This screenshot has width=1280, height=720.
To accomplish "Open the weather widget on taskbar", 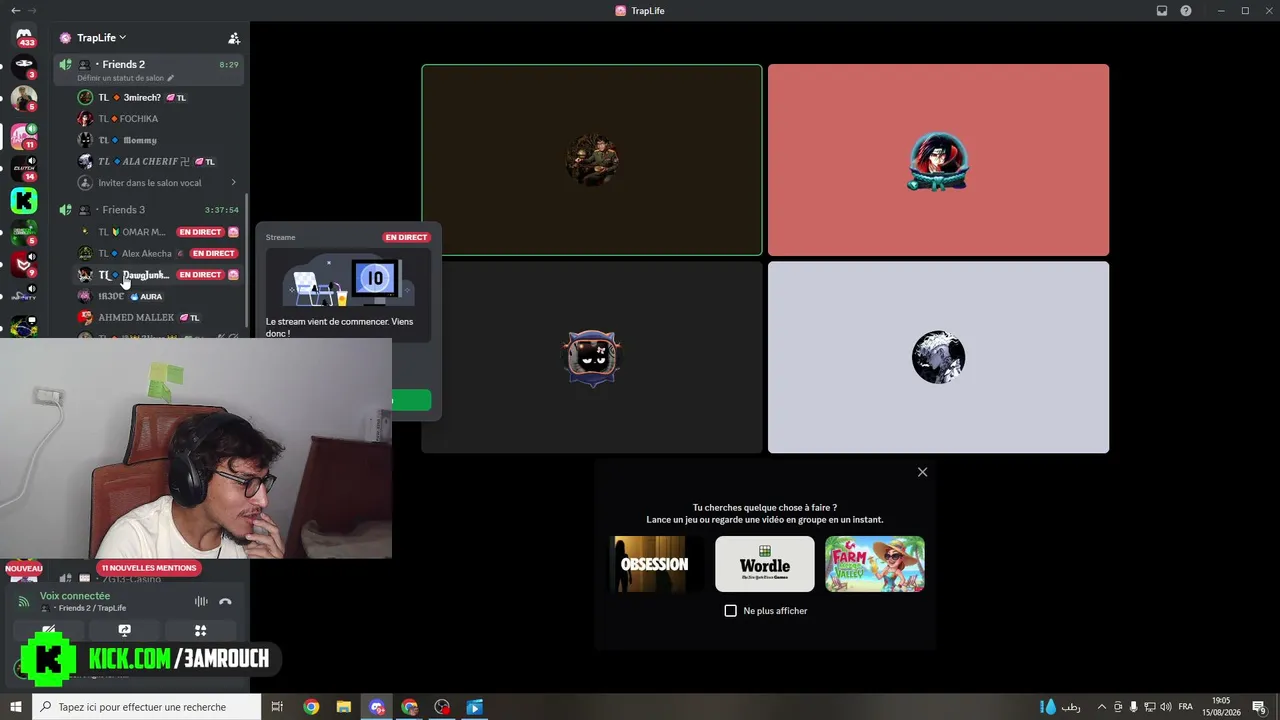I will pos(1060,707).
